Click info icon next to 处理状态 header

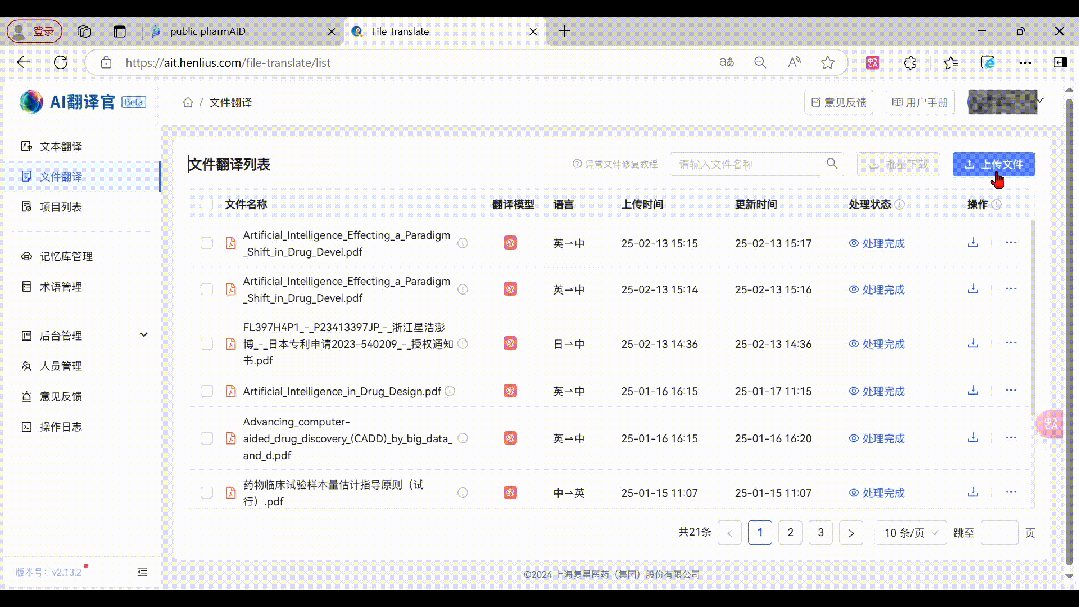(900, 204)
